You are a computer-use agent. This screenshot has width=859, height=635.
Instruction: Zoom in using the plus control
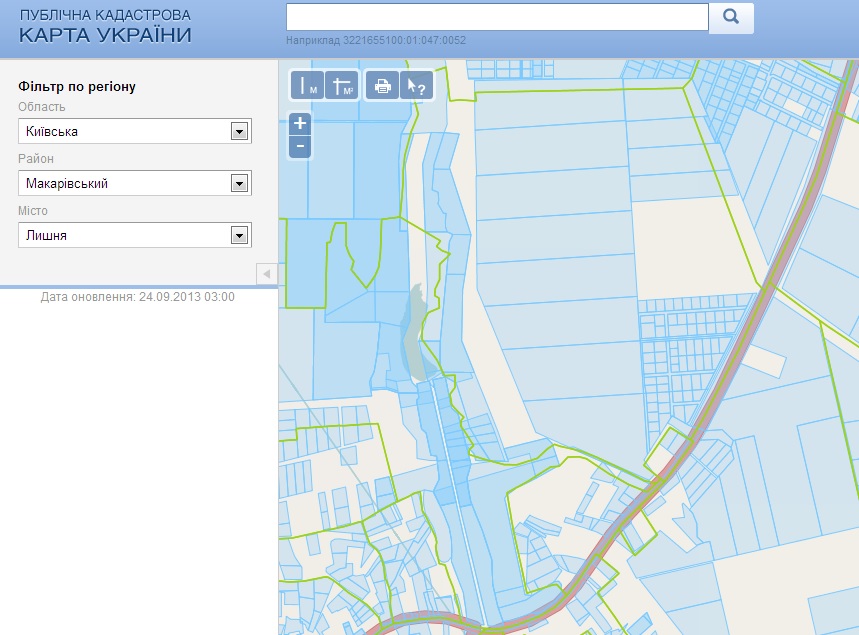pos(299,124)
